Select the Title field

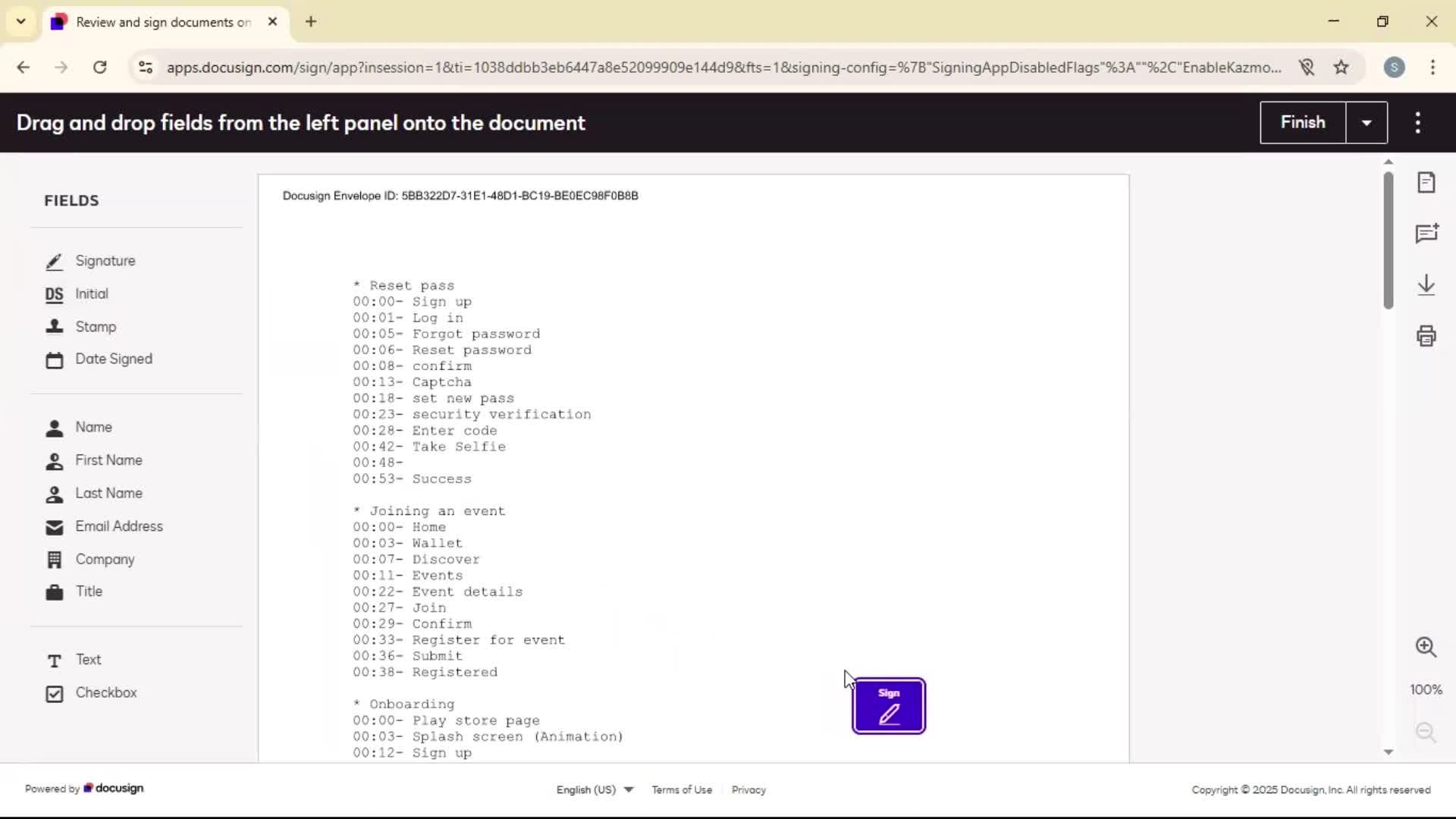tap(74, 591)
